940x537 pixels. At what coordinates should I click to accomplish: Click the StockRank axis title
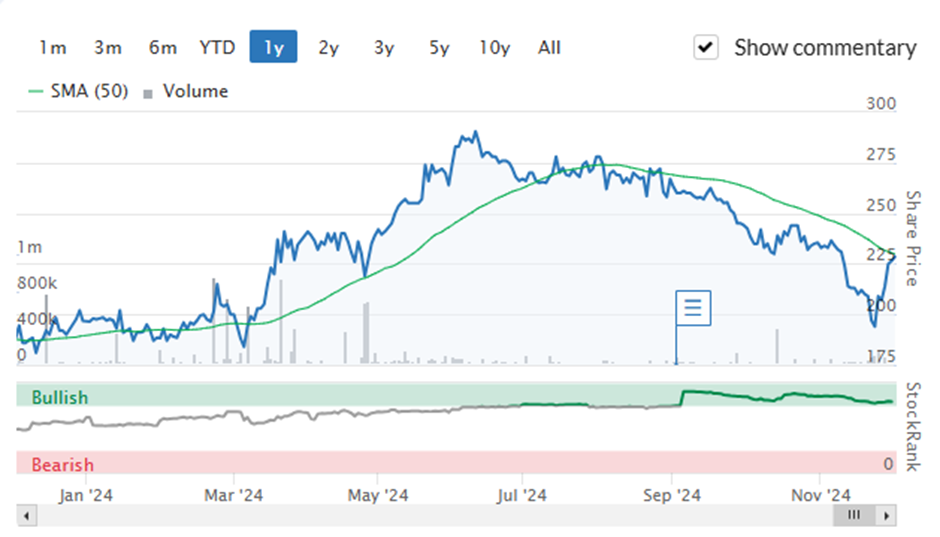(912, 427)
